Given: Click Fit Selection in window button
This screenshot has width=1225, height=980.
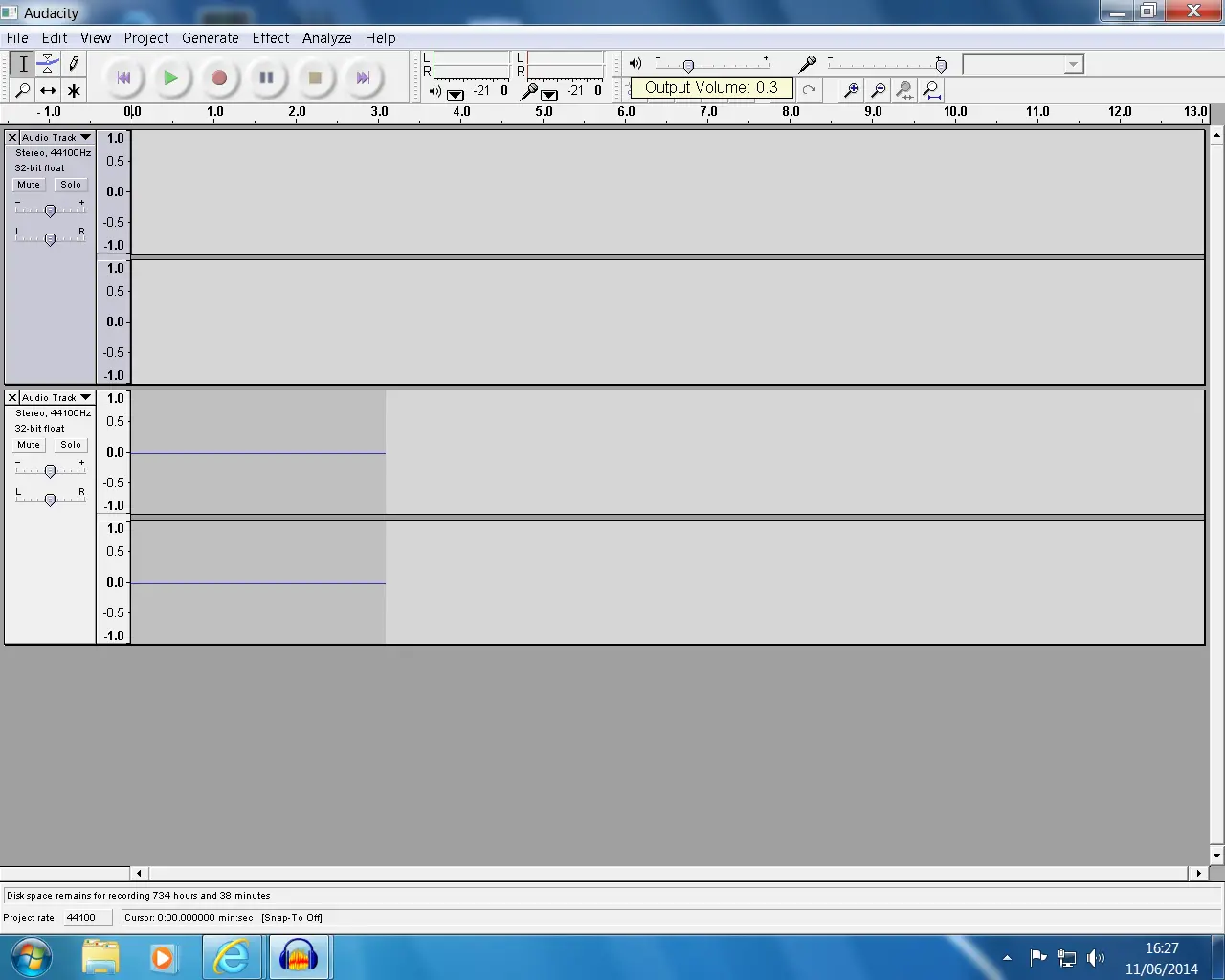Looking at the screenshot, I should 904,90.
